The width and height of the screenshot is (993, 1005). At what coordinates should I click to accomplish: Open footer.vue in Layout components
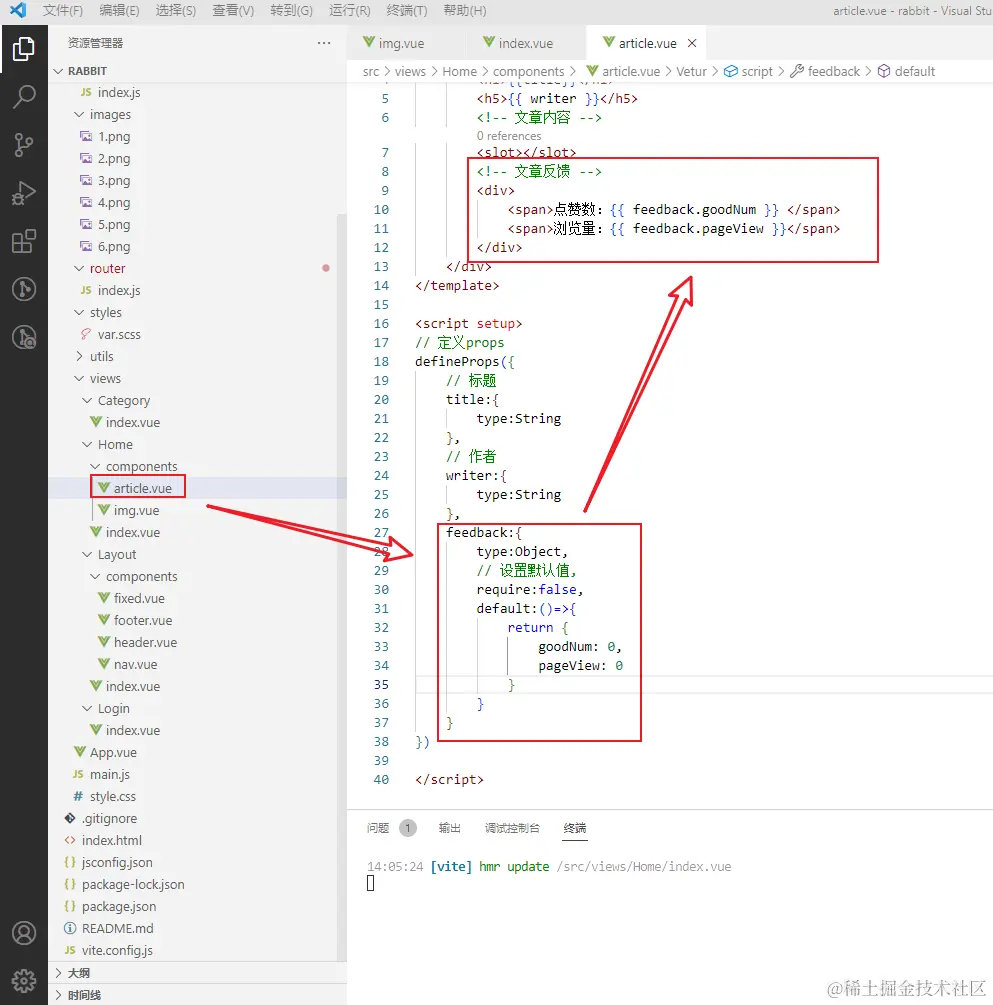tap(142, 620)
